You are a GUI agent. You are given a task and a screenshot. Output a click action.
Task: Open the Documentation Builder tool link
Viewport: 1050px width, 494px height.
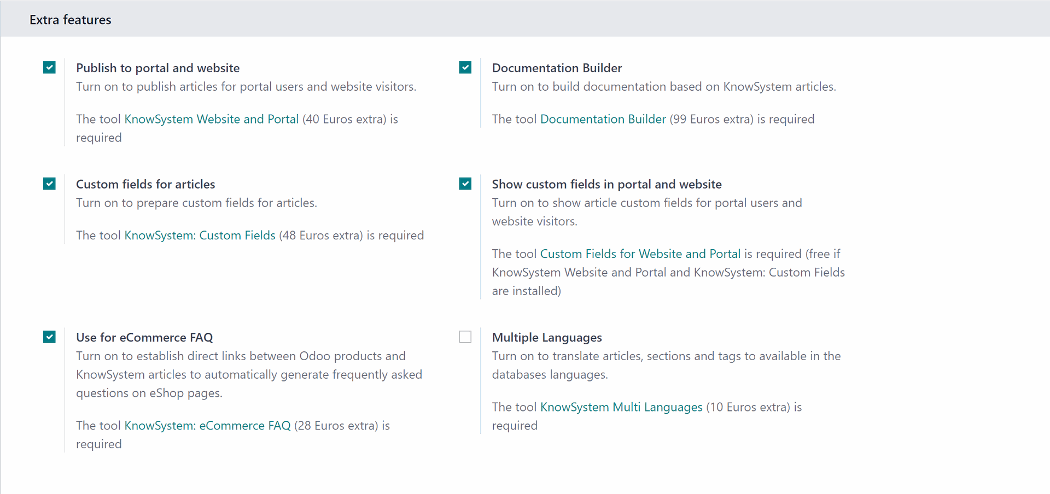[603, 119]
